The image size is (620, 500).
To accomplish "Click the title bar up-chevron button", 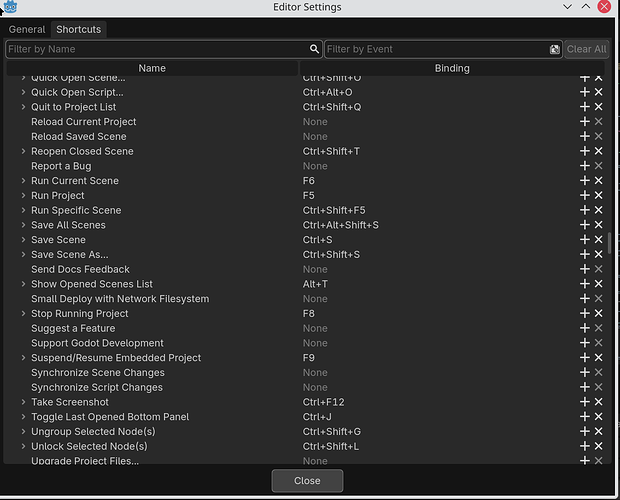I will pos(586,7).
